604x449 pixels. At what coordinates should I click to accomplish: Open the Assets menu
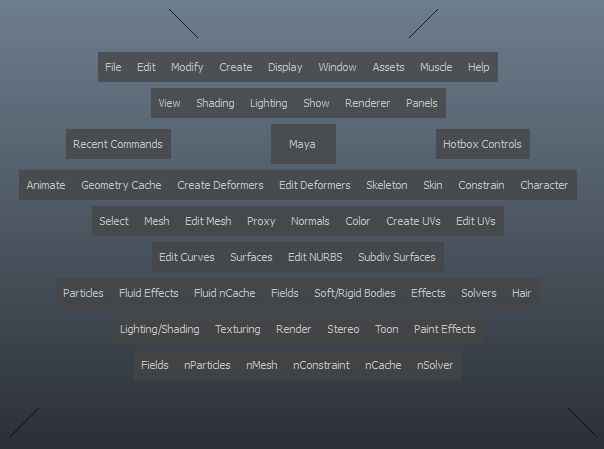click(388, 67)
